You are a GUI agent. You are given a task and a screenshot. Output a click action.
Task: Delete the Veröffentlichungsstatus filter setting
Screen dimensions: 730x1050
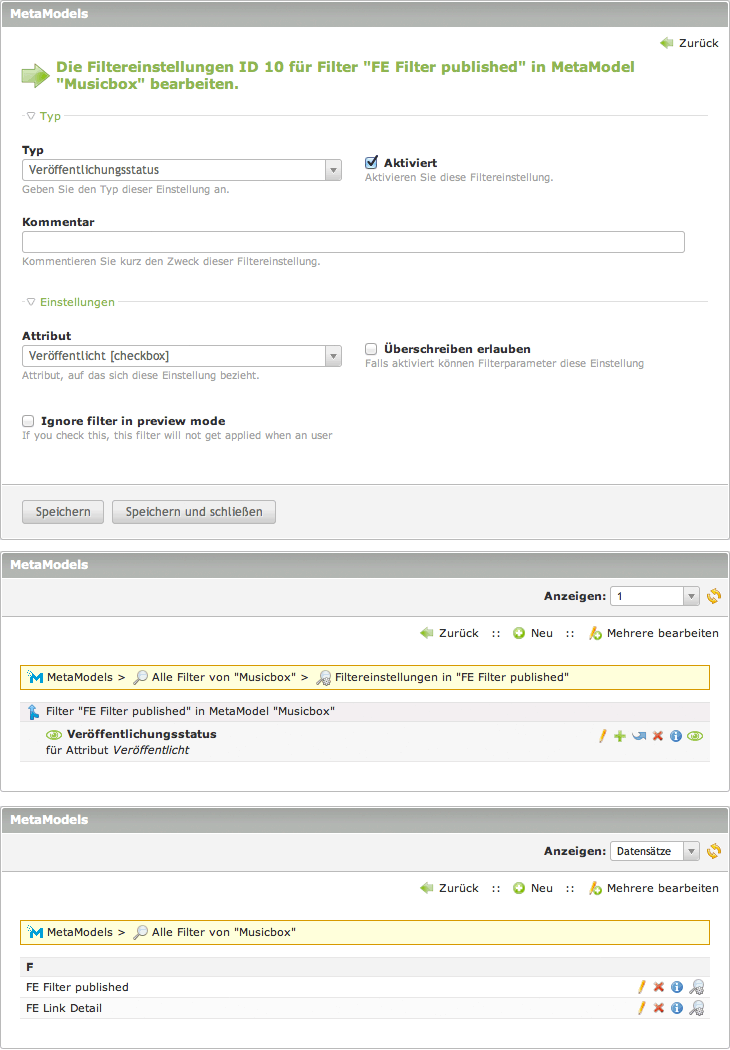[658, 736]
